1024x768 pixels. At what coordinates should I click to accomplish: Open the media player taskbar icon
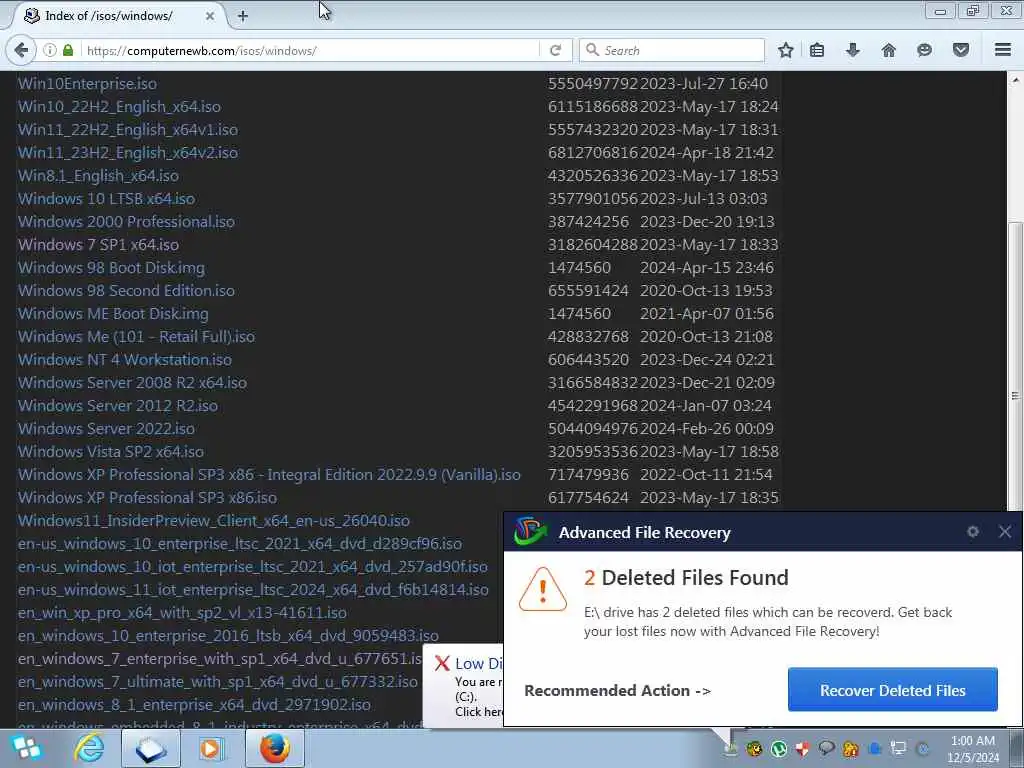(210, 748)
